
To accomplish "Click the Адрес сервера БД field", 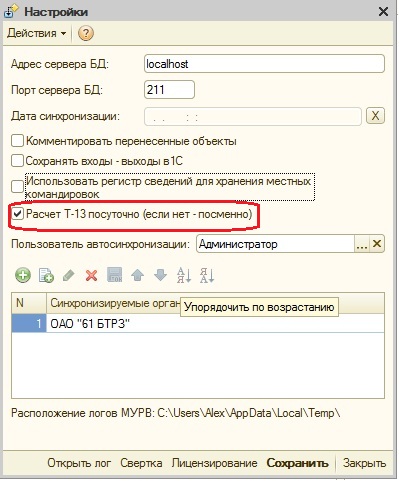I will 264,64.
